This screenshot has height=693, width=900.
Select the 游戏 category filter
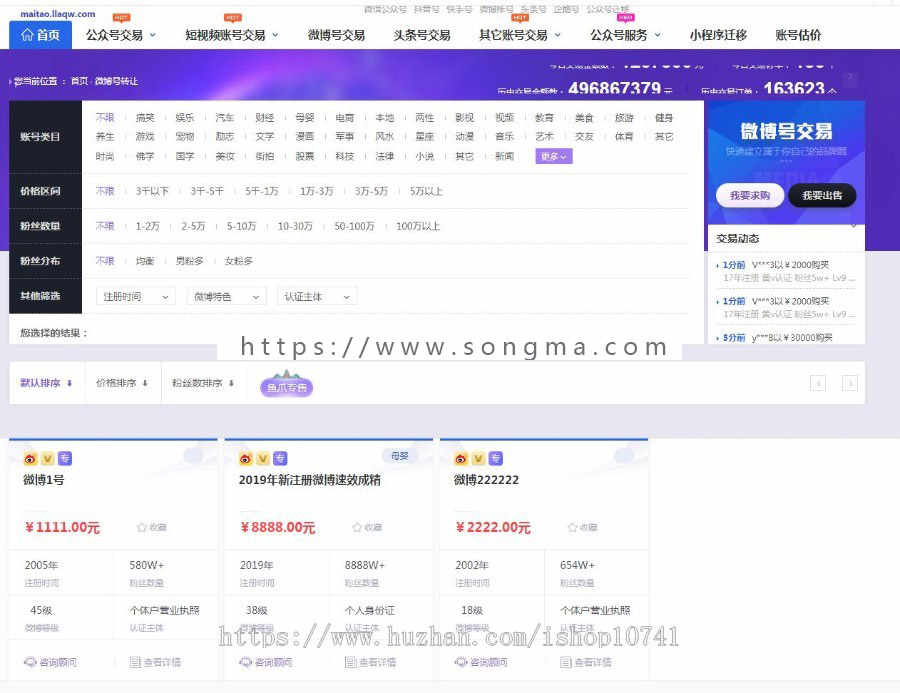pyautogui.click(x=145, y=137)
